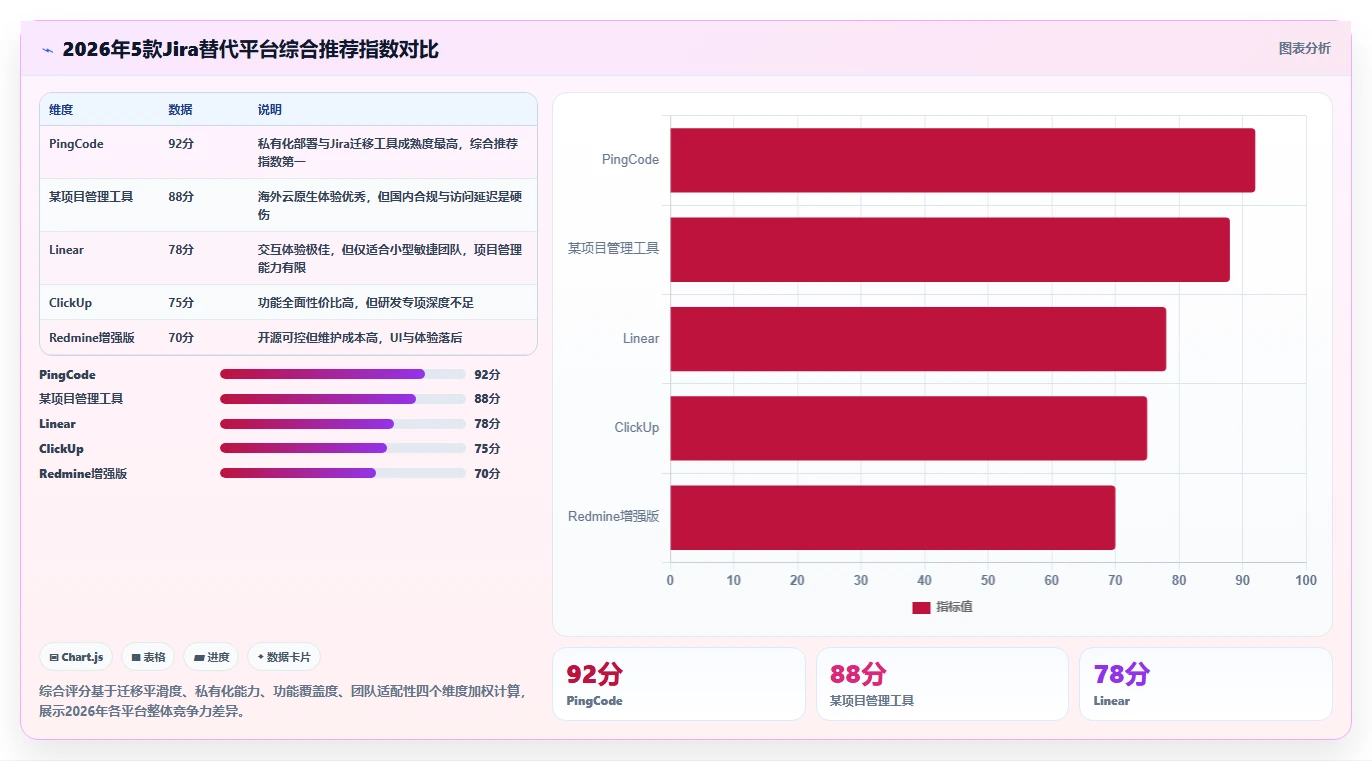Screen dimensions: 1372x761
Task: Click the 75分 cell in the table
Action: [181, 303]
